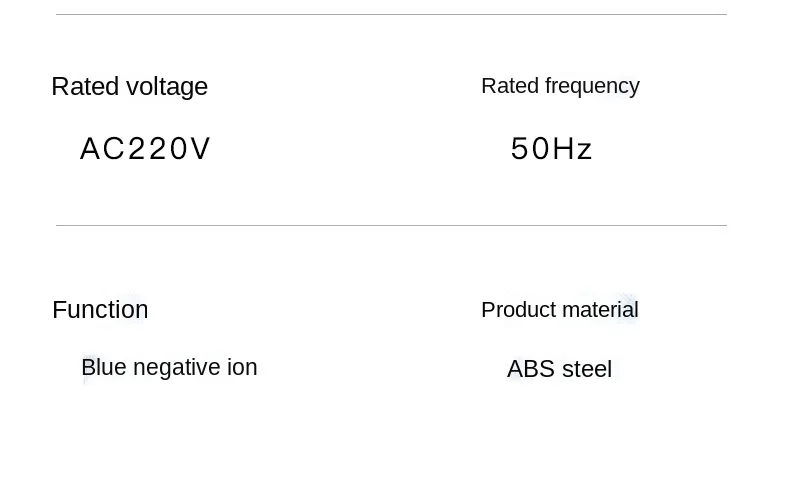Image resolution: width=790 pixels, height=497 pixels.
Task: Click the top horizontal divider line
Action: pyautogui.click(x=391, y=15)
